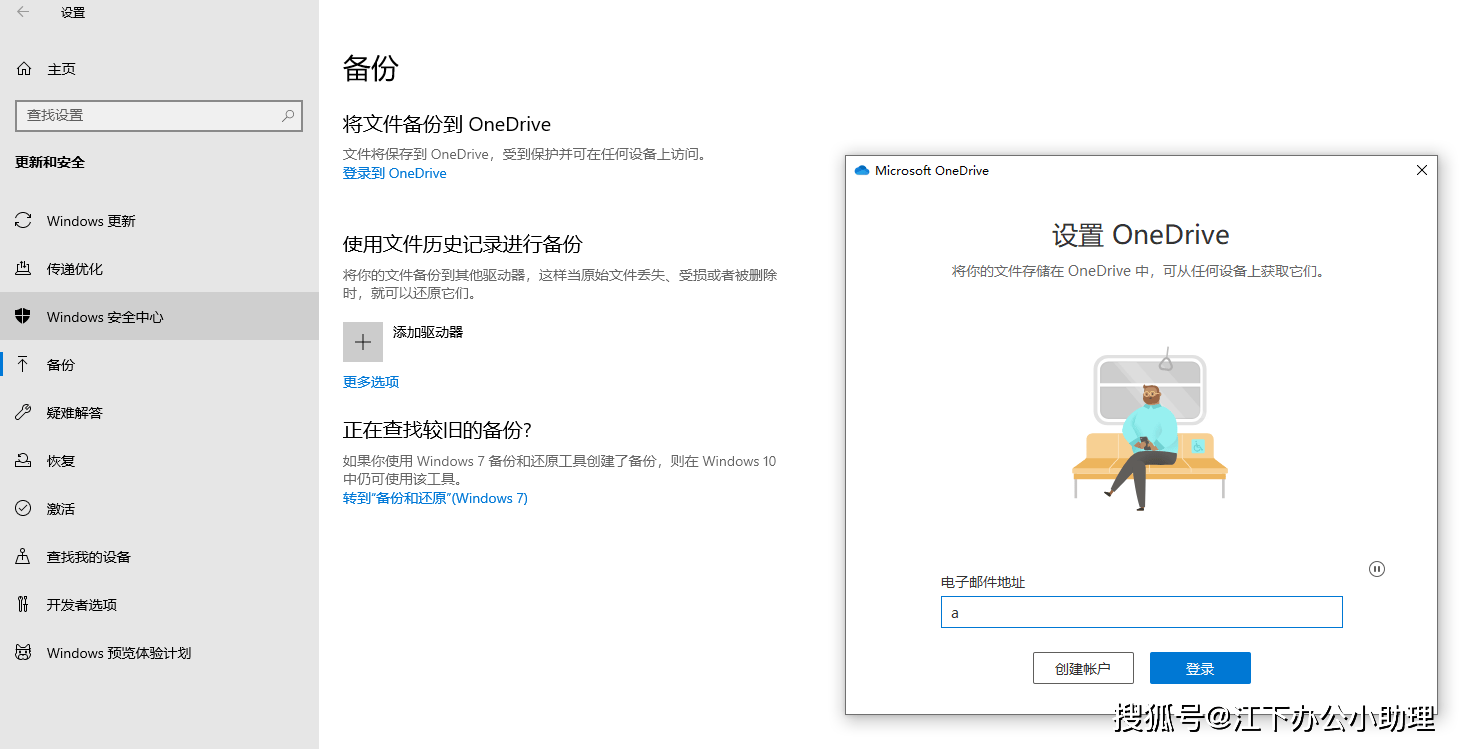The height and width of the screenshot is (749, 1469).
Task: Click 正在查找较旧的备份? heading
Action: (x=437, y=430)
